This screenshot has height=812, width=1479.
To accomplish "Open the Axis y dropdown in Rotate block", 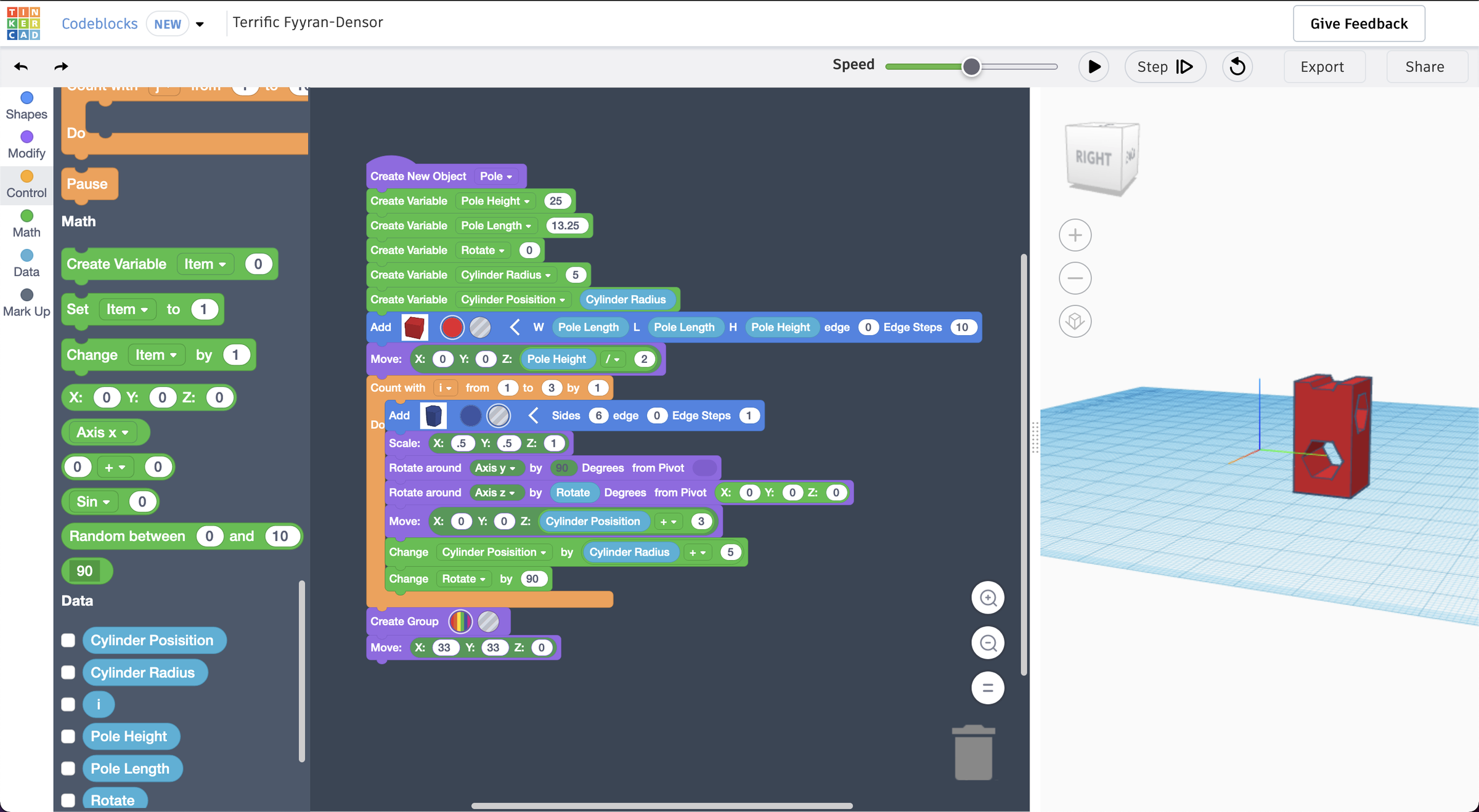I will coord(497,468).
